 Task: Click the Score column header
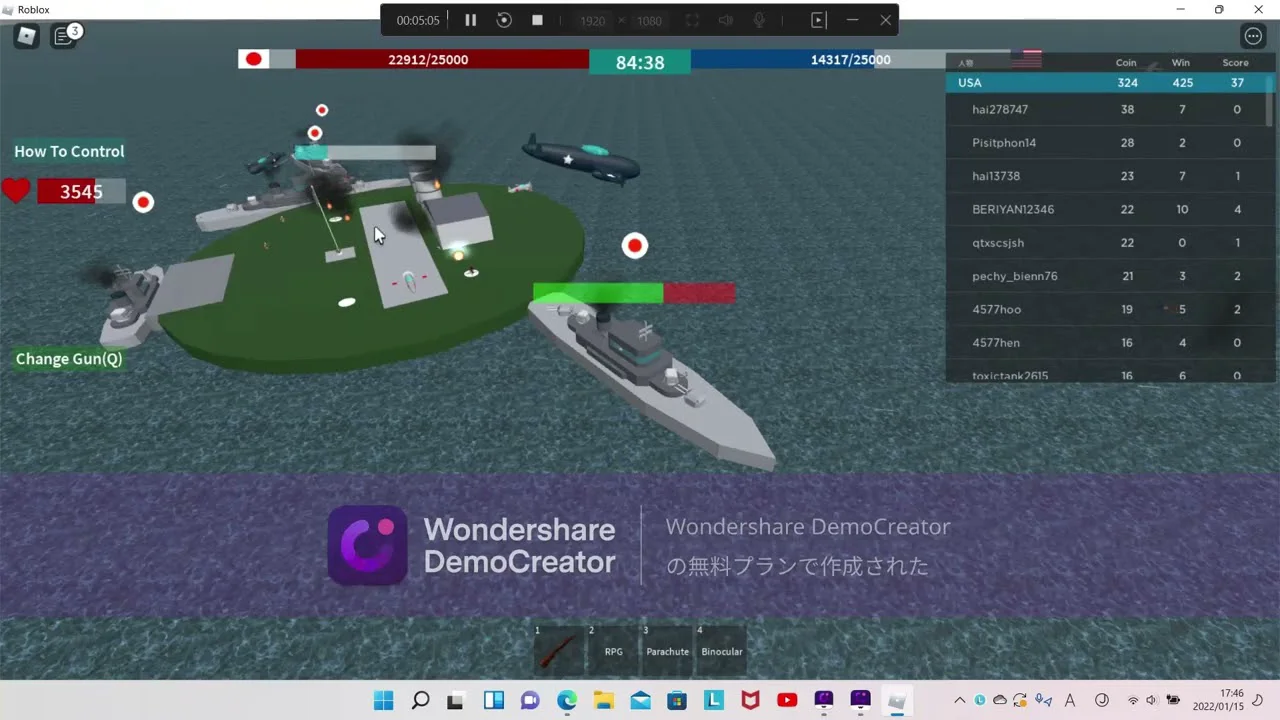[1236, 62]
